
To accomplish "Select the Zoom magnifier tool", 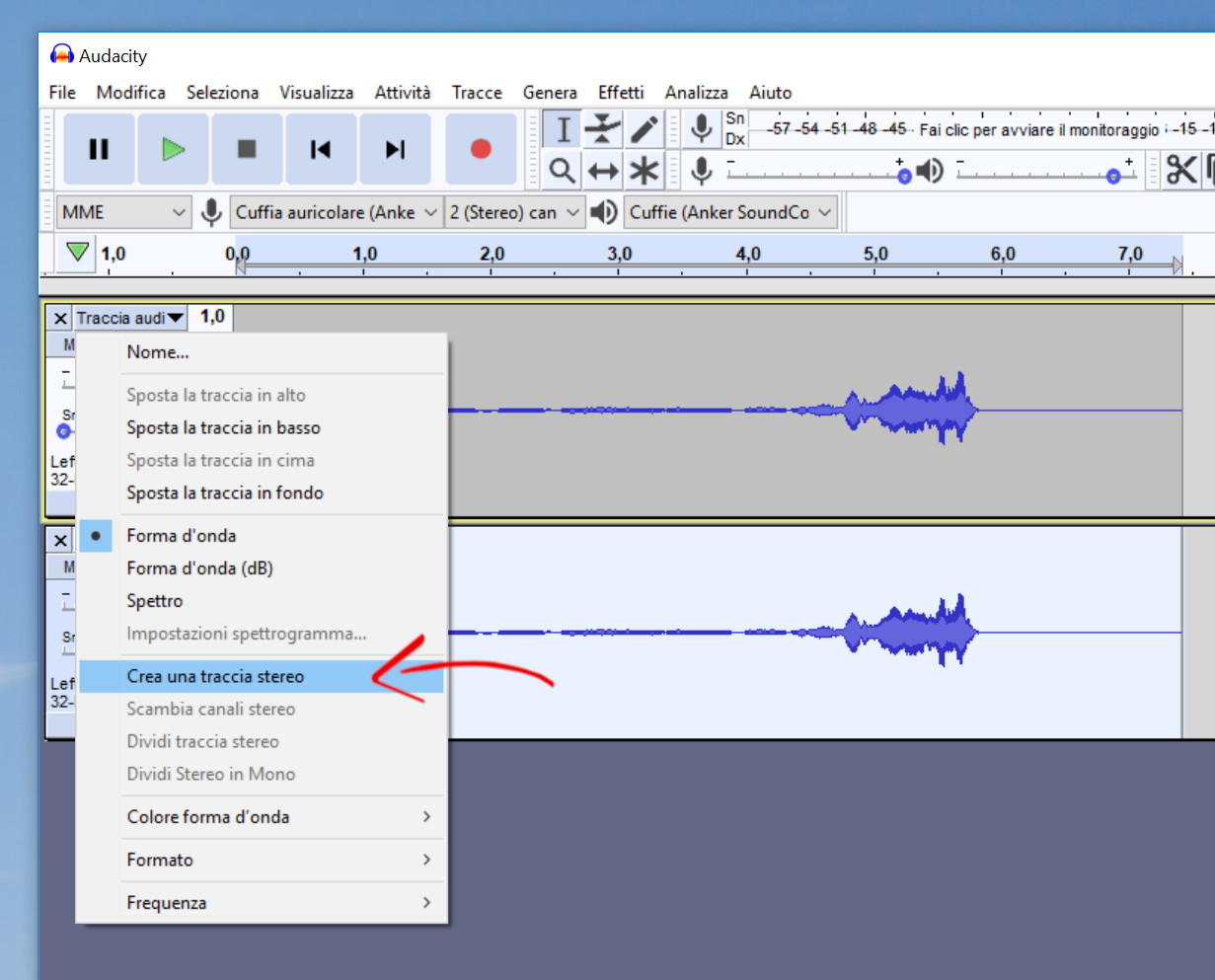I will [x=563, y=171].
